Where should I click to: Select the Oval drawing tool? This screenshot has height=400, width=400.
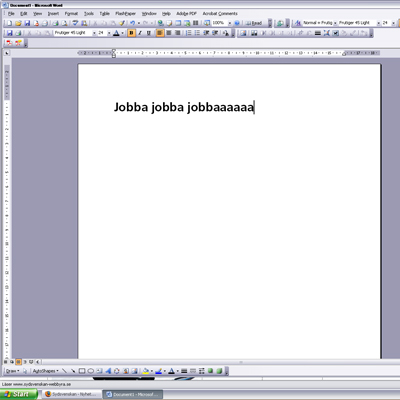pyautogui.click(x=91, y=371)
